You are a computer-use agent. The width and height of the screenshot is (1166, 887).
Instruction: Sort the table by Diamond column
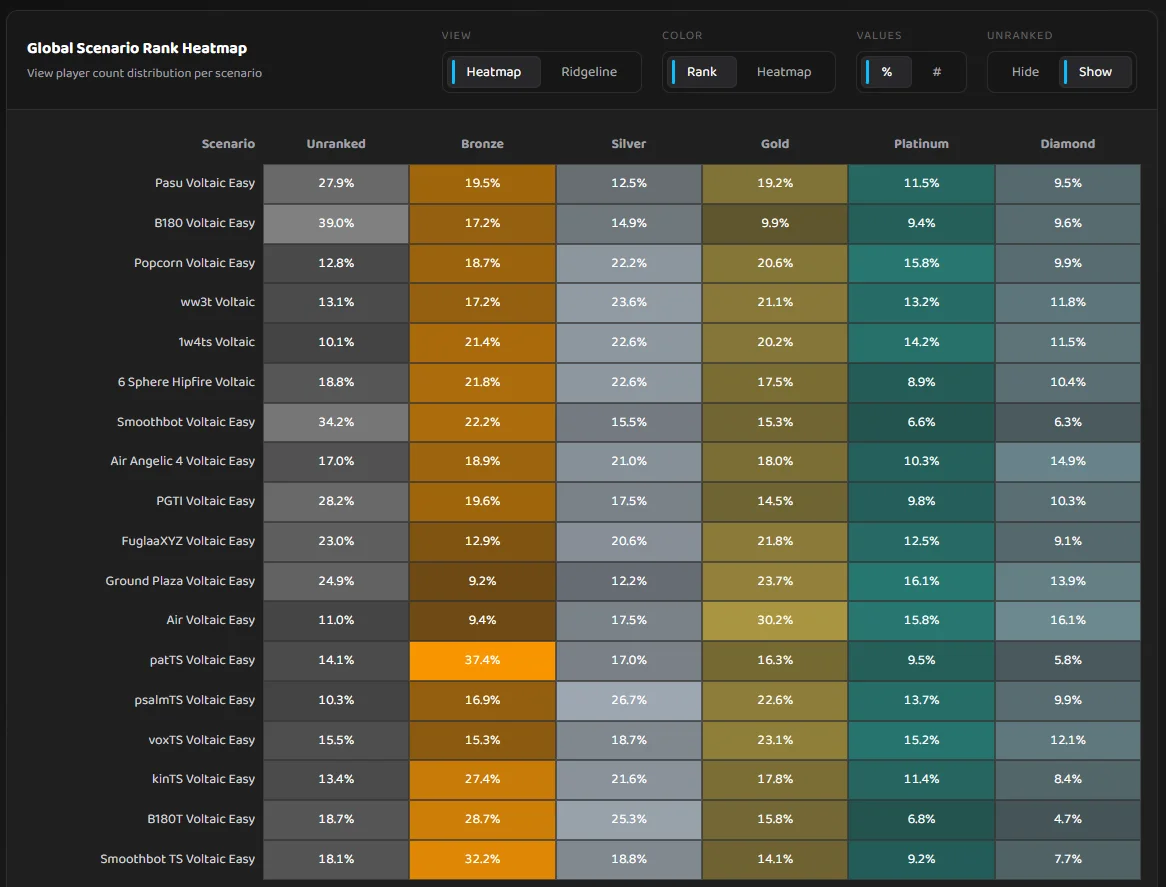1067,143
